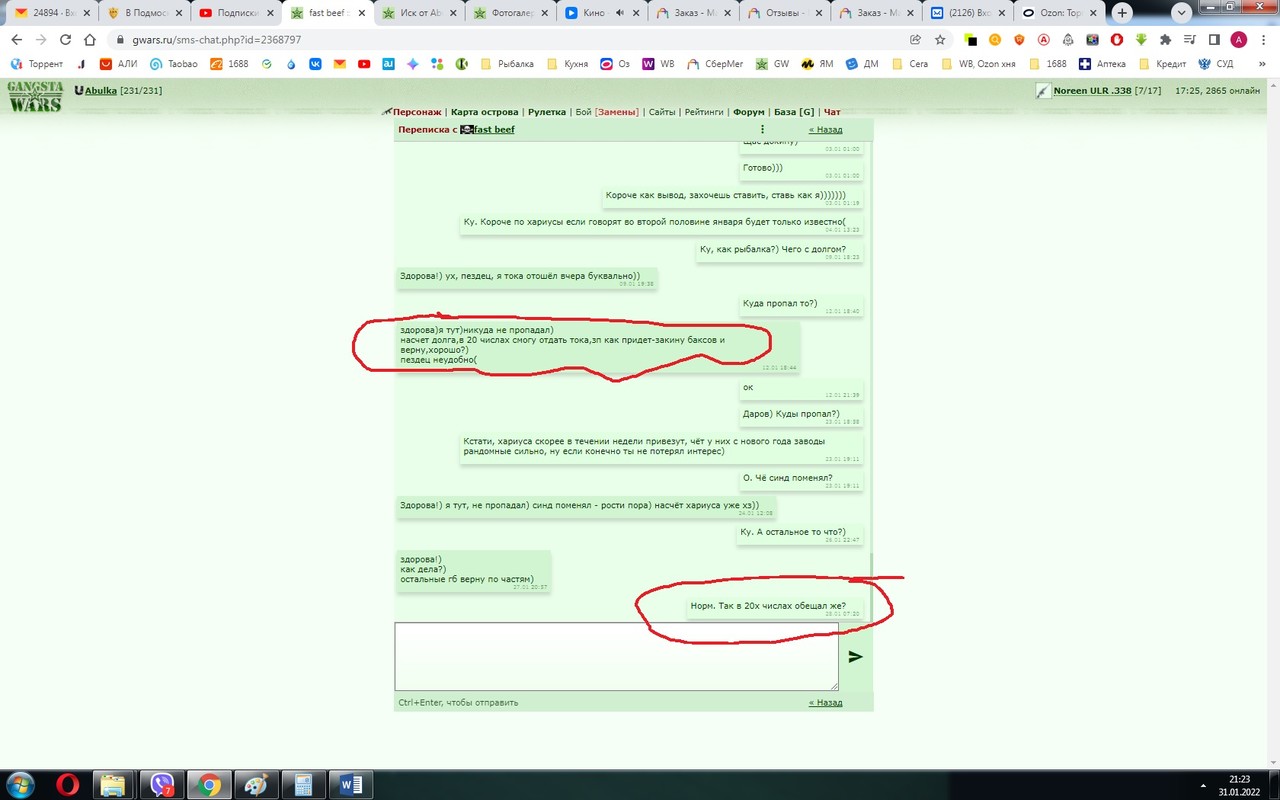Open the YouTube bookmark icon
1280x800 pixels.
364,64
